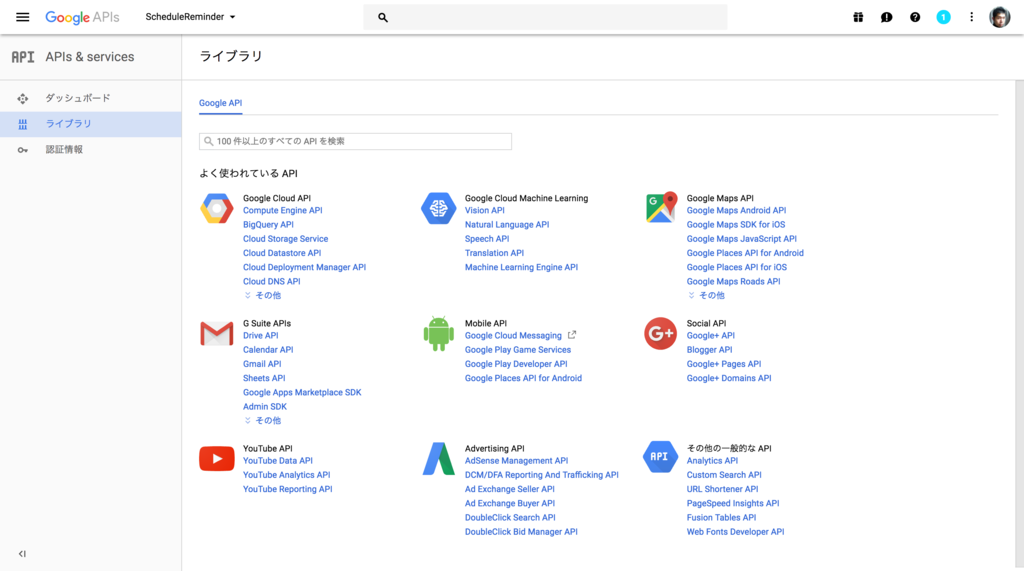Open Vision API link
1024x571 pixels.
pos(485,210)
